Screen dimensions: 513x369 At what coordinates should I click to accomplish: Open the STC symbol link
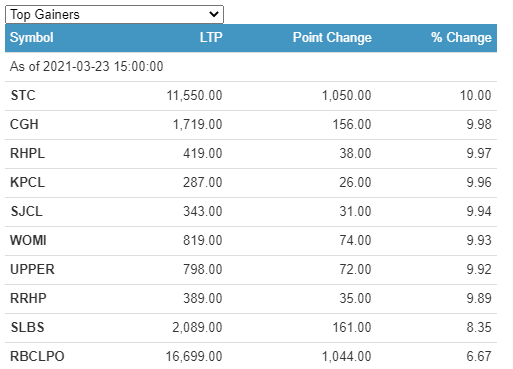(x=23, y=95)
